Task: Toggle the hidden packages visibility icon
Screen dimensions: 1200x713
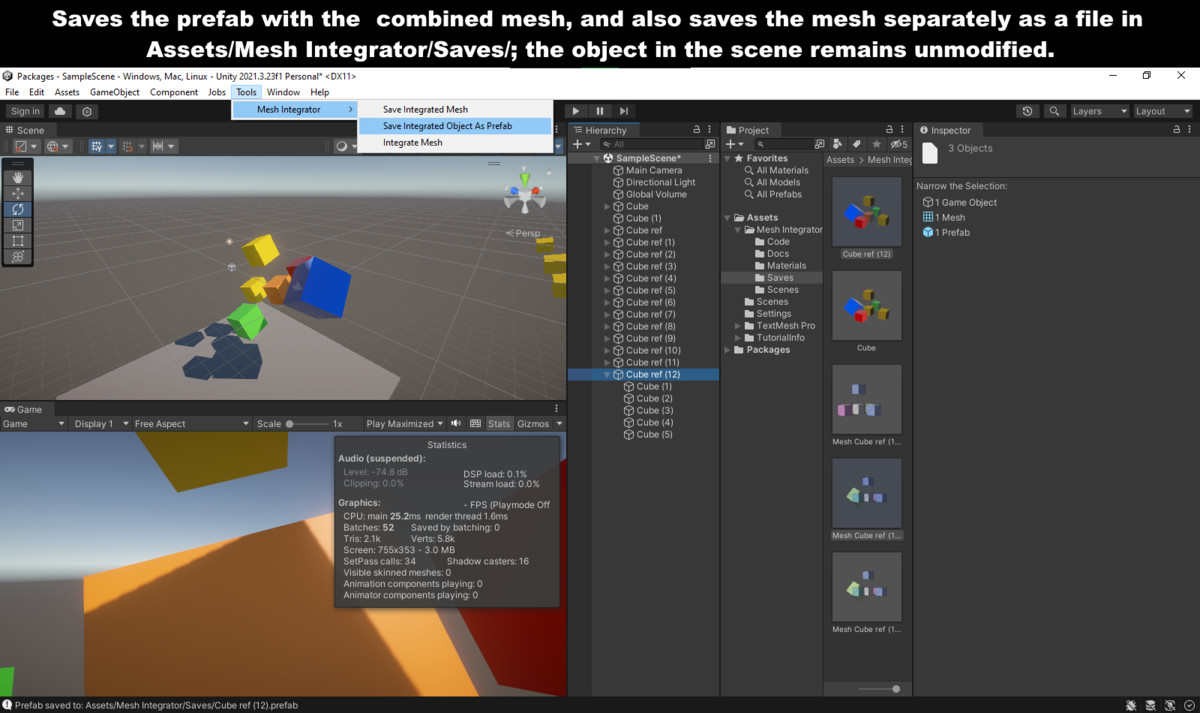Action: pyautogui.click(x=899, y=144)
